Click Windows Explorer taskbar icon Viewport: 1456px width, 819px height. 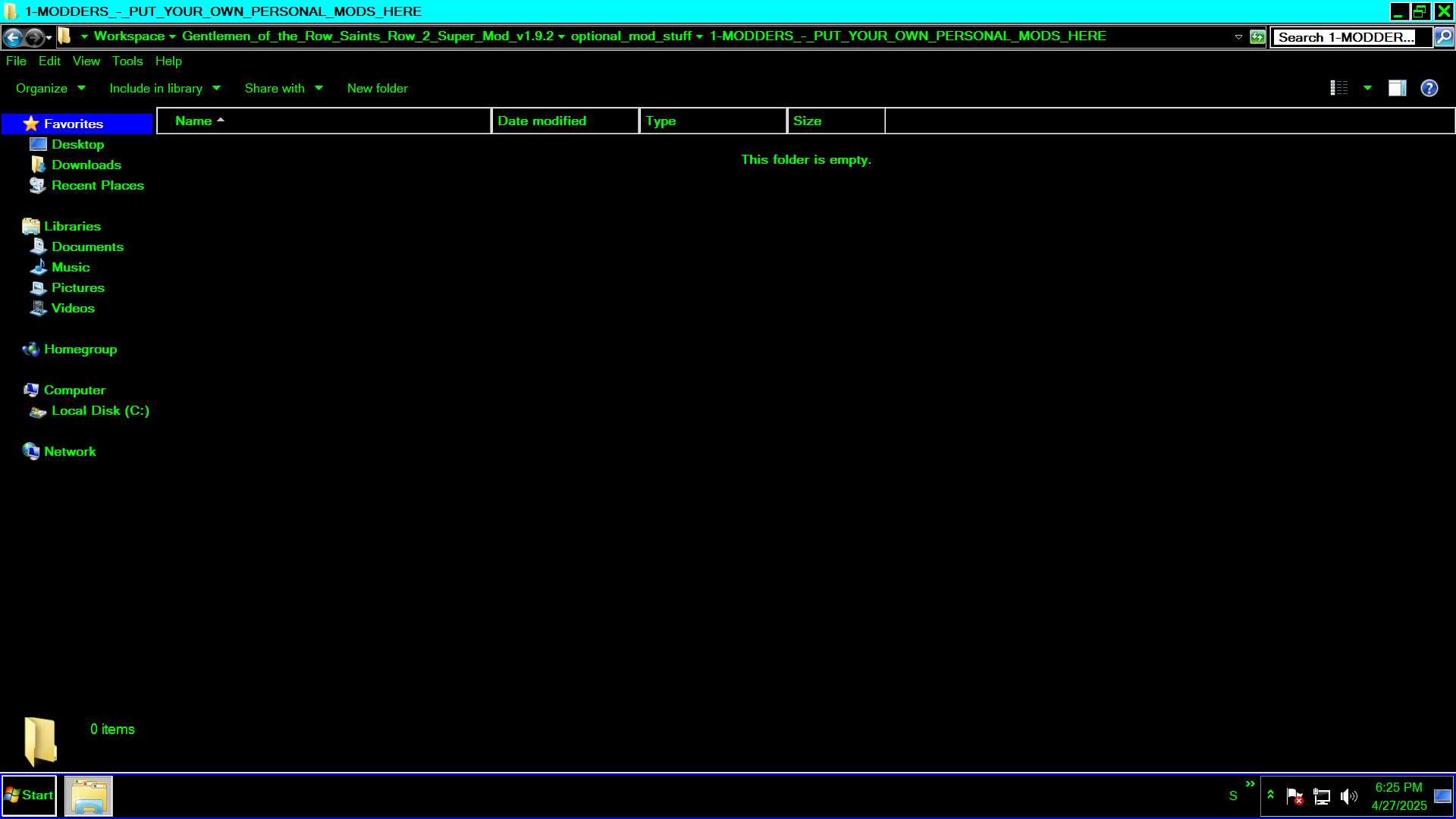pyautogui.click(x=89, y=796)
